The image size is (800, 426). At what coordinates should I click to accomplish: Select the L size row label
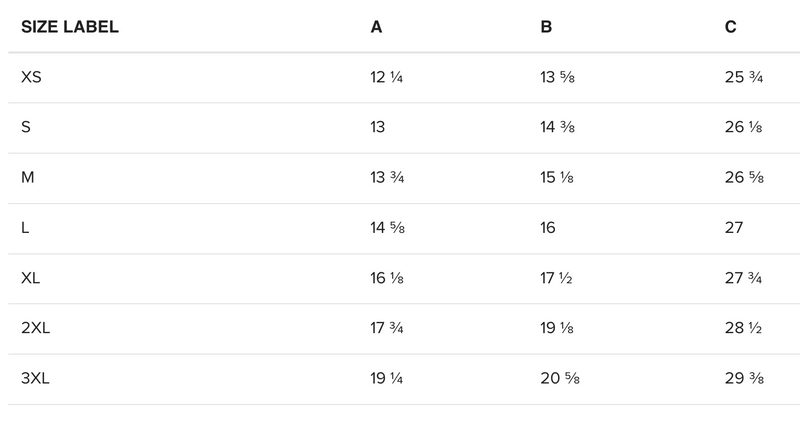point(25,228)
